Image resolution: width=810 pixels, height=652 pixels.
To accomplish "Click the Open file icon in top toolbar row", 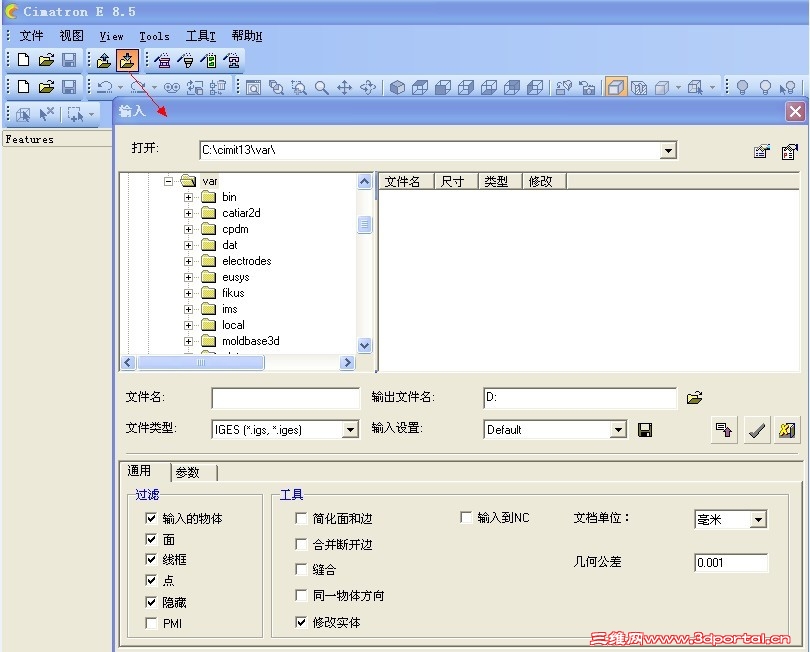I will (46, 60).
